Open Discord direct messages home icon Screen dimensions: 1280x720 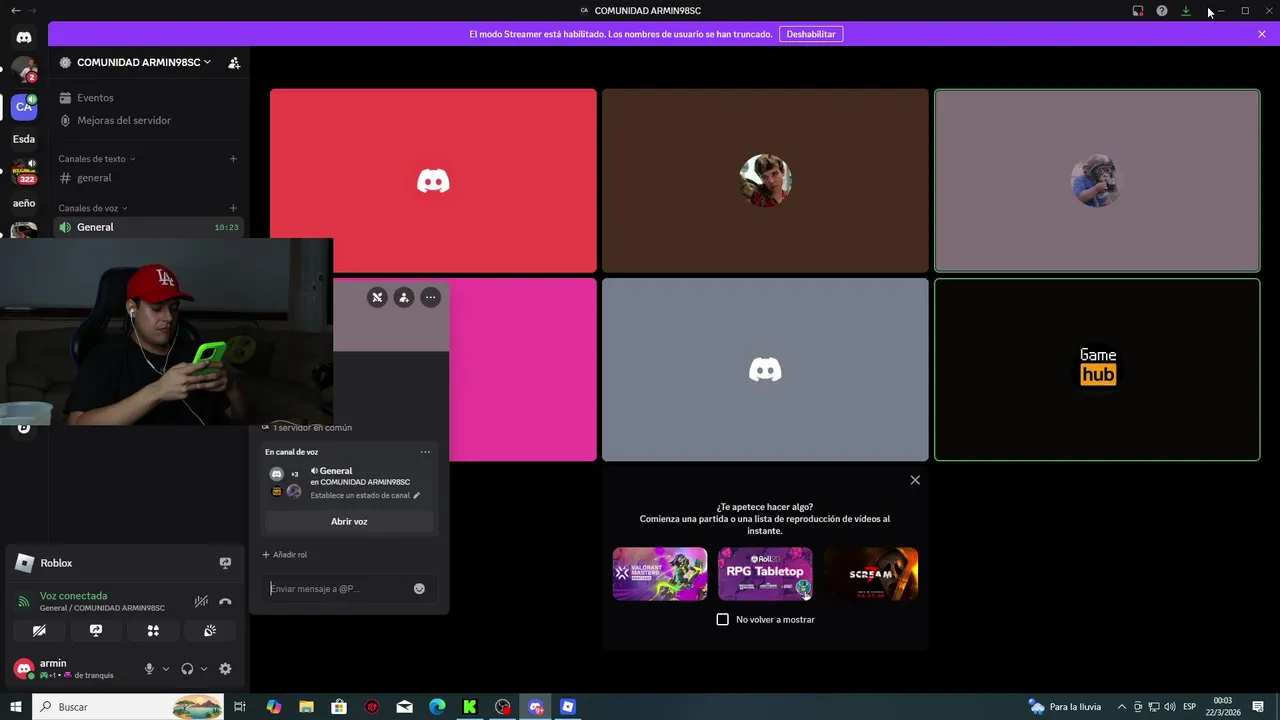pos(24,37)
